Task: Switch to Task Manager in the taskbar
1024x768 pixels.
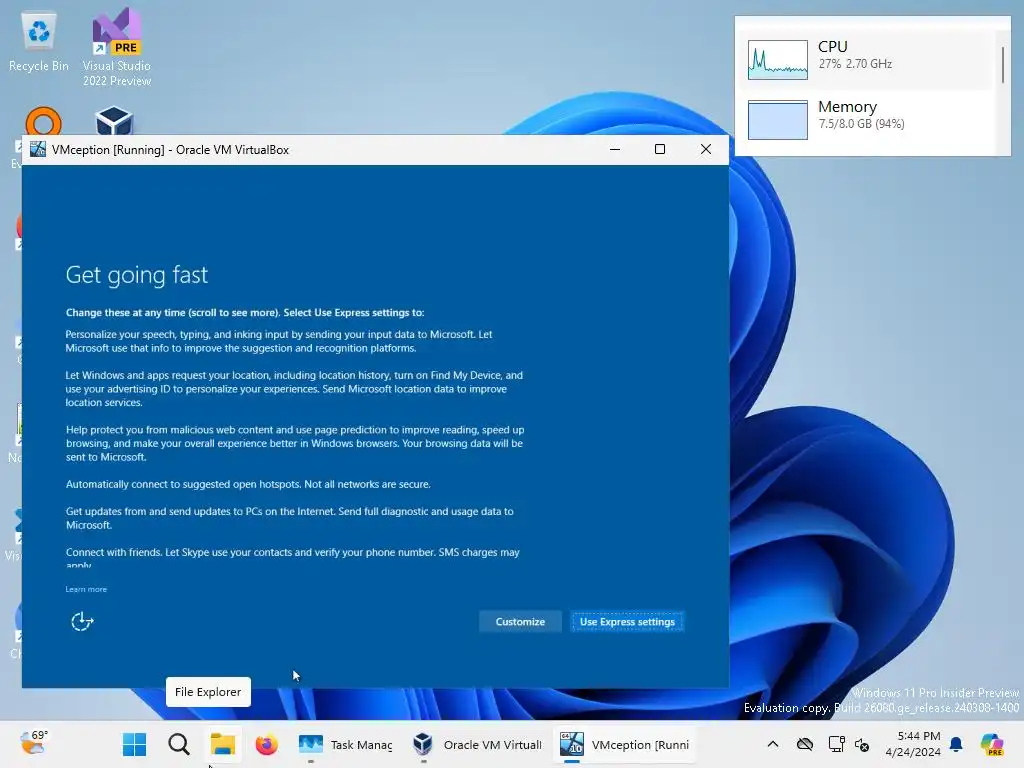Action: coord(345,744)
